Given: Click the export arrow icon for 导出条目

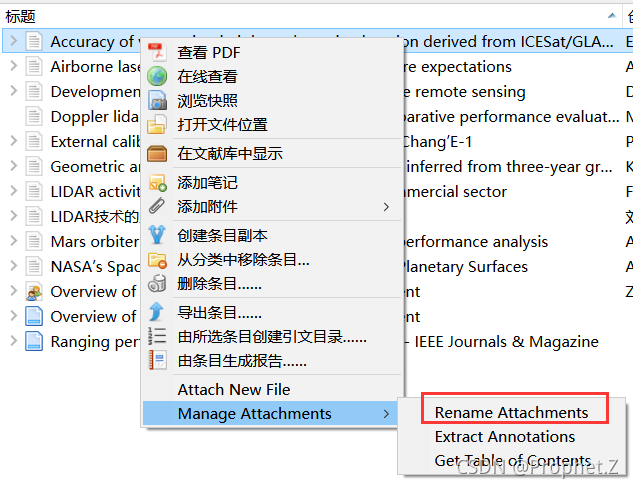Looking at the screenshot, I should [x=157, y=312].
